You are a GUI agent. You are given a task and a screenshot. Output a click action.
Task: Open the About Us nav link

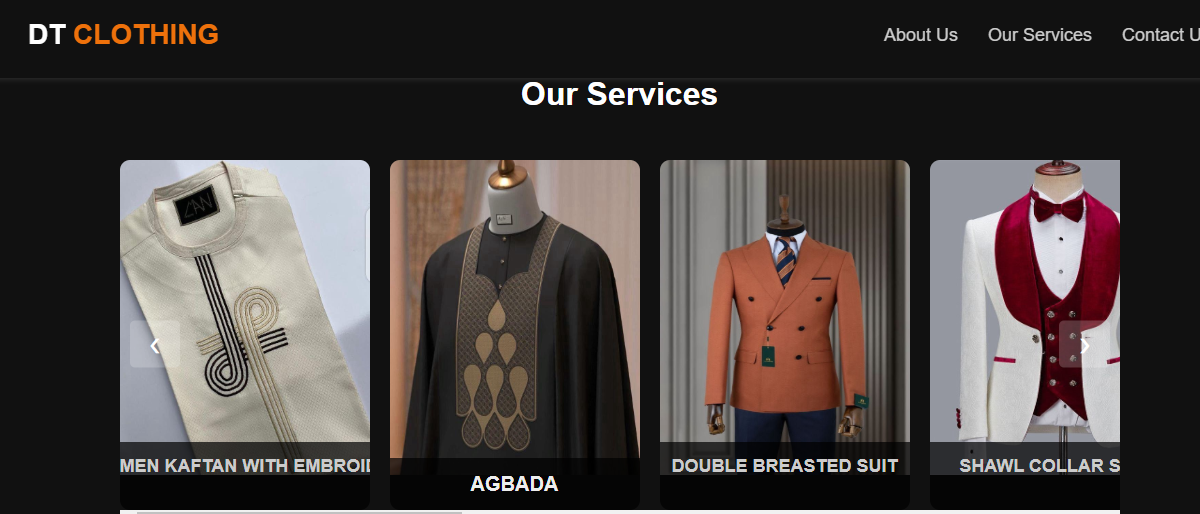pyautogui.click(x=921, y=35)
